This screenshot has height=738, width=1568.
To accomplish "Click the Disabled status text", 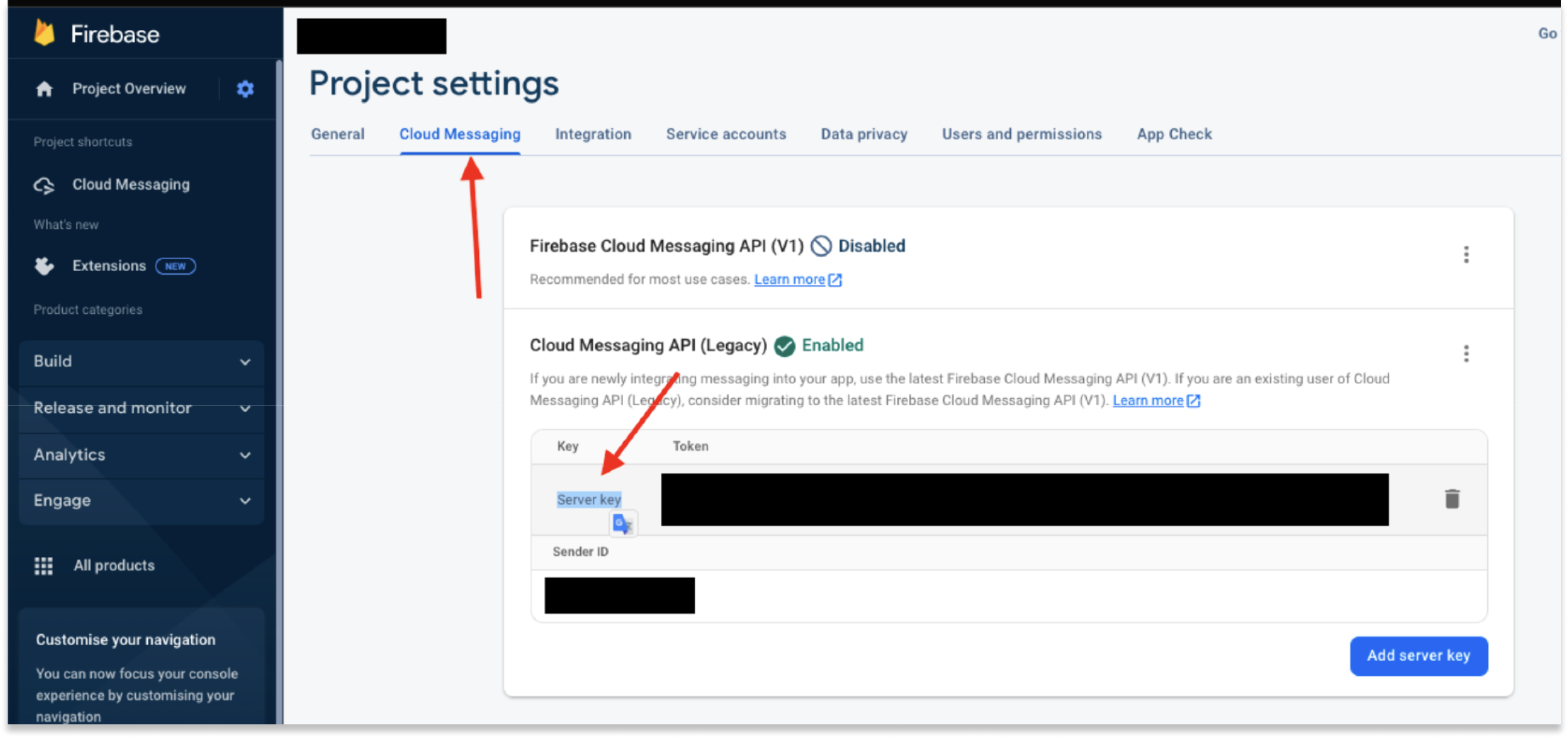I will coord(871,246).
